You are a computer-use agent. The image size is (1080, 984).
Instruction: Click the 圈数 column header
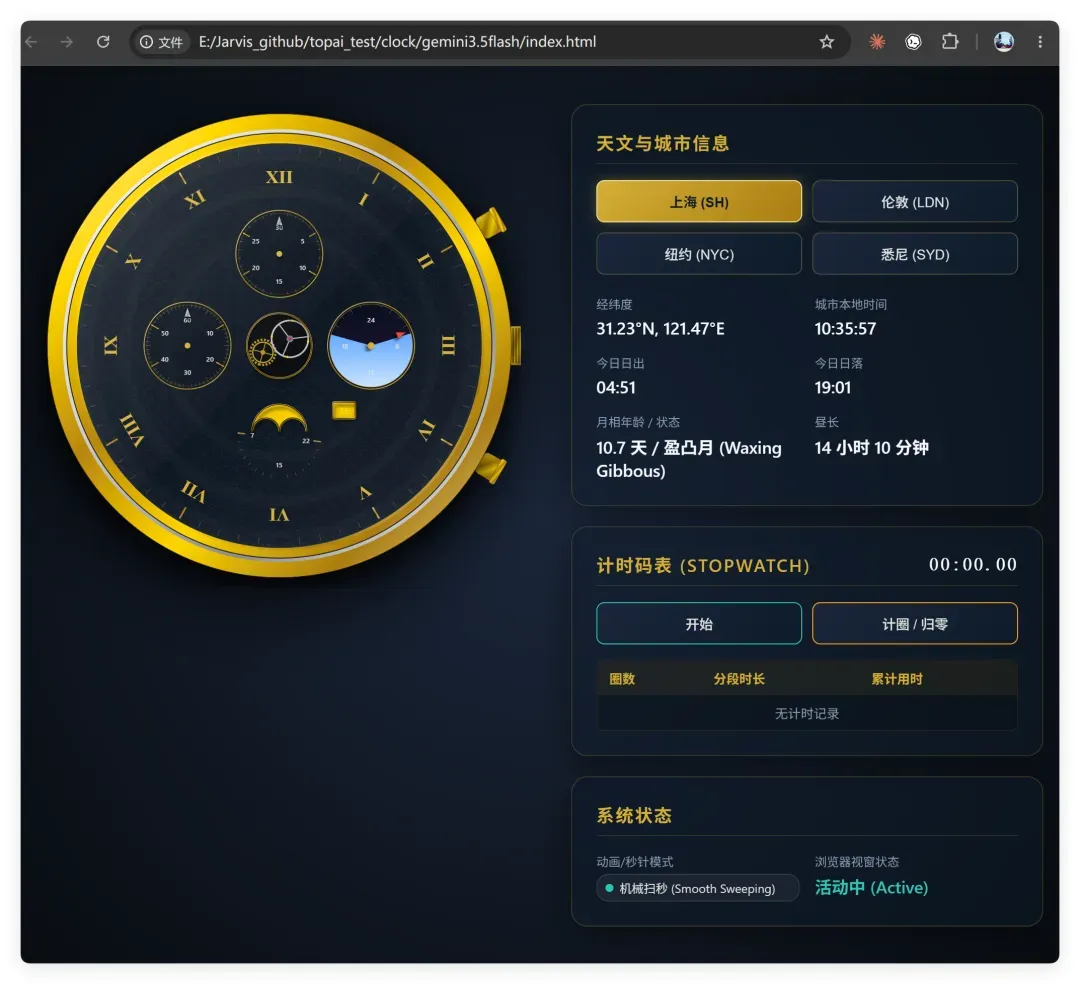coord(622,678)
